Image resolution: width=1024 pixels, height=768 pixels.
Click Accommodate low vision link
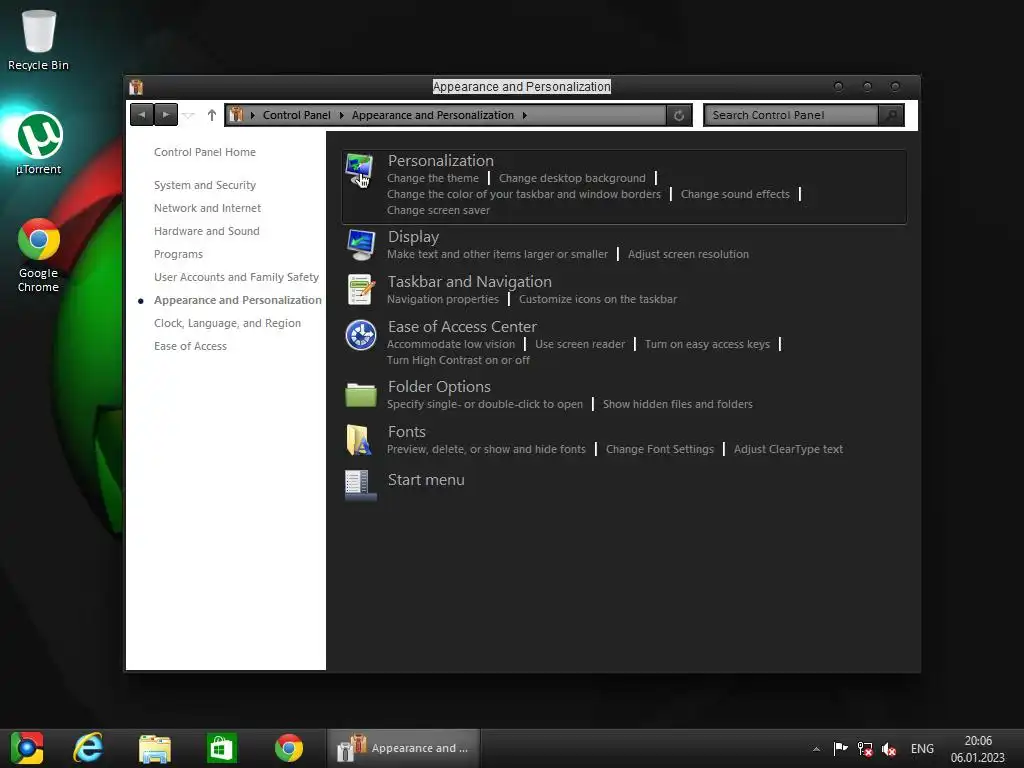click(451, 344)
